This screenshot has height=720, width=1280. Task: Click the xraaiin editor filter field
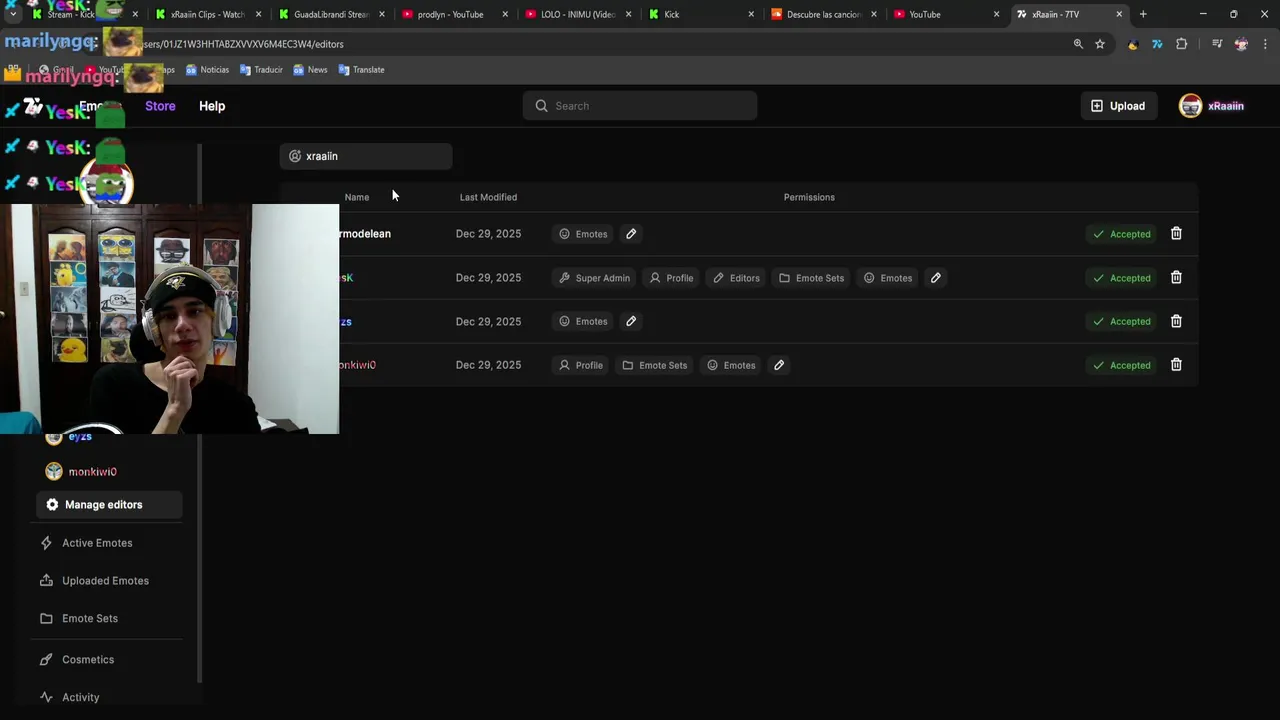366,156
